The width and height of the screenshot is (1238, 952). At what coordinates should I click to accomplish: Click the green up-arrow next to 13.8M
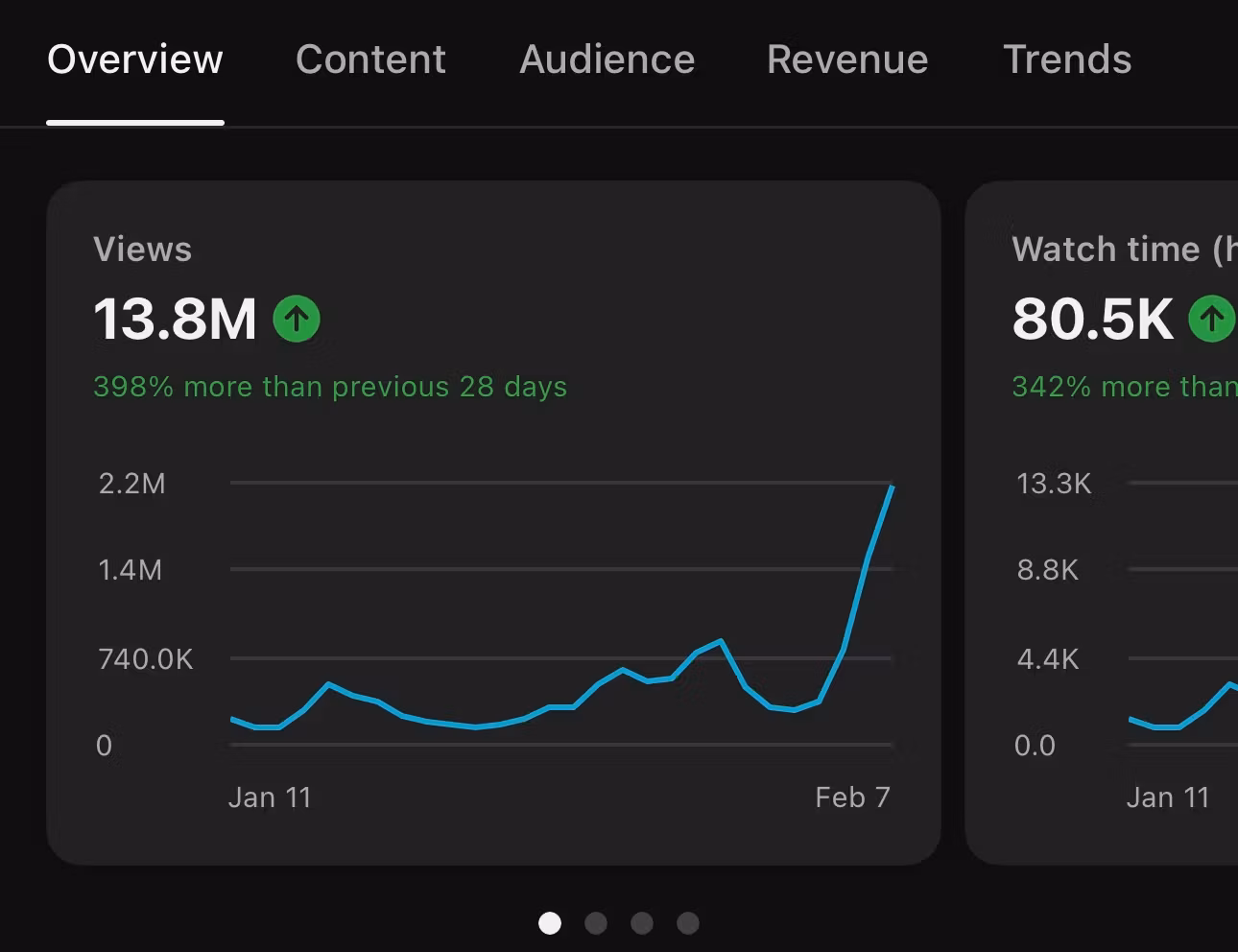coord(297,319)
